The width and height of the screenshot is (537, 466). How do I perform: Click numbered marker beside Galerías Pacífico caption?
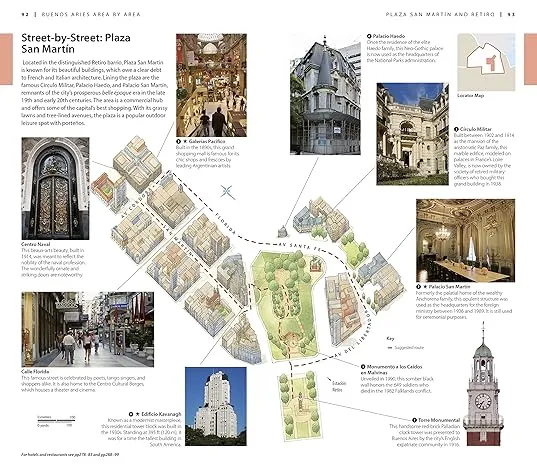(x=178, y=141)
